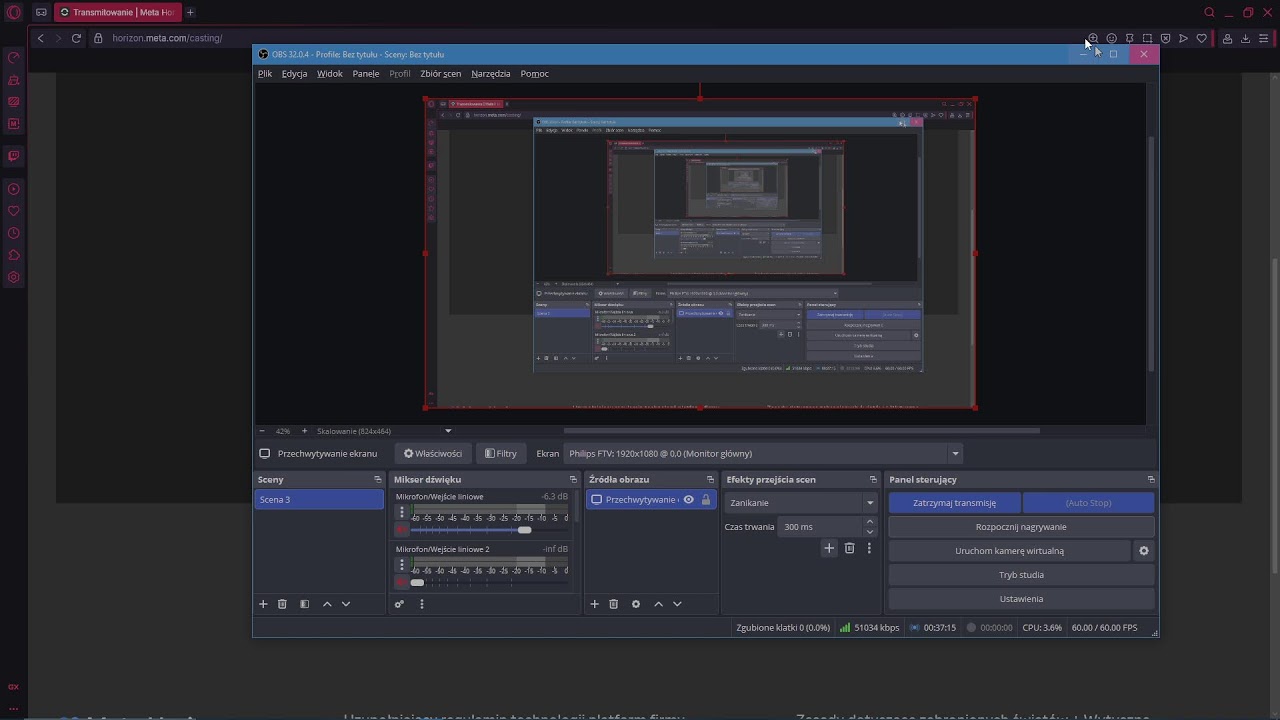The image size is (1280, 720).
Task: Remove the selected scene transition
Action: pos(849,548)
